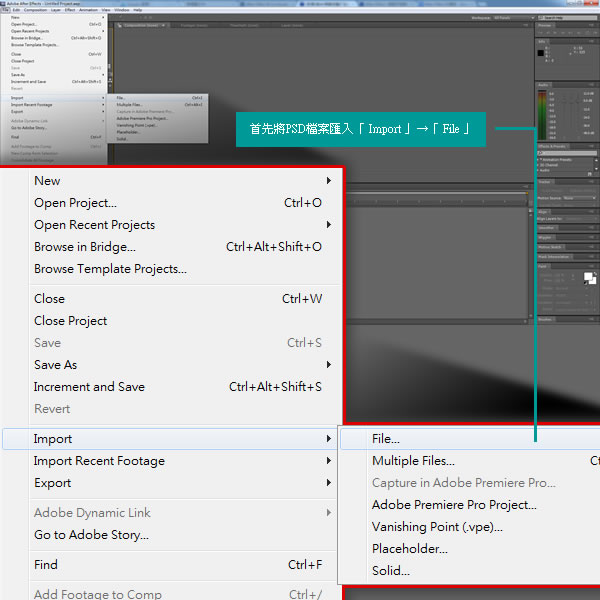
Task: Expand the Animation Presets folder in Effects & Presets
Action: tap(539, 160)
